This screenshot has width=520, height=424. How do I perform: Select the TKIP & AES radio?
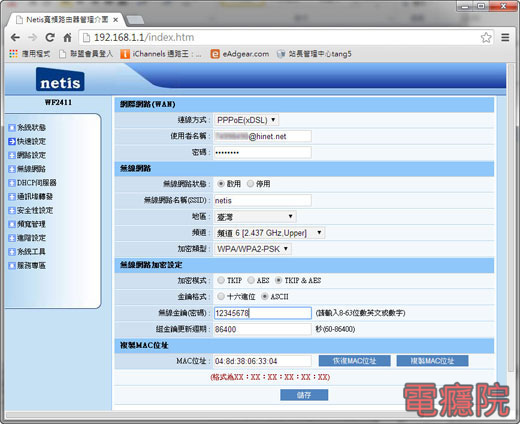click(278, 280)
